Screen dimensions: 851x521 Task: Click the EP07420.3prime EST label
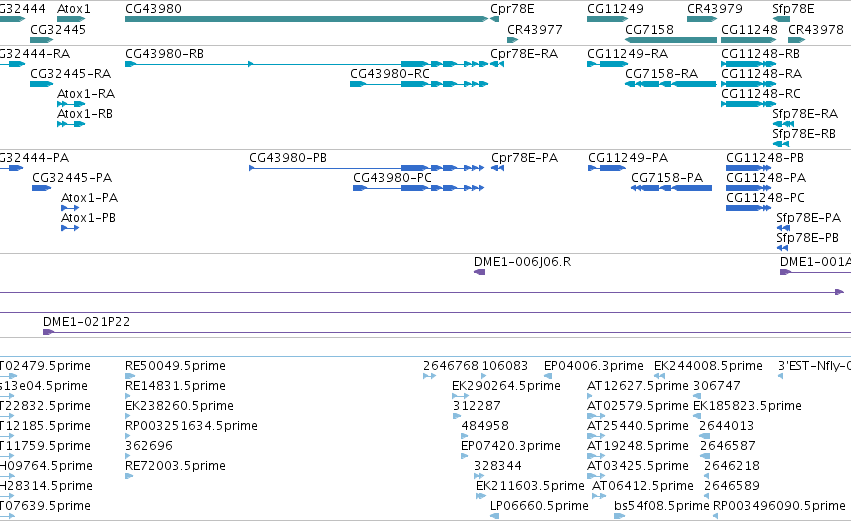click(x=511, y=446)
